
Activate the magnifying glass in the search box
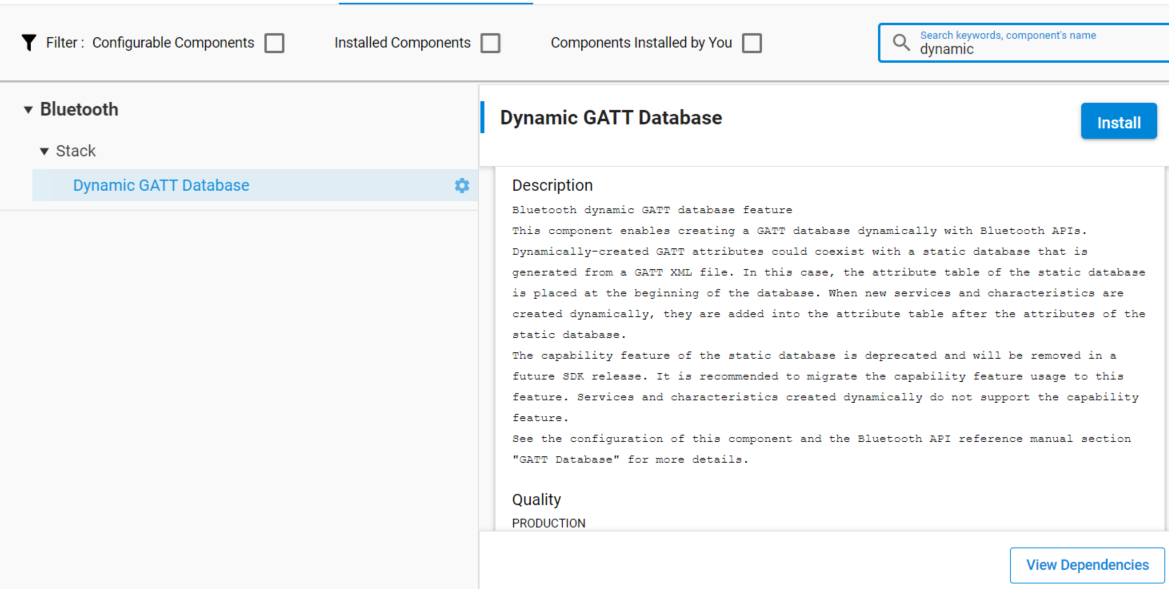(x=901, y=42)
